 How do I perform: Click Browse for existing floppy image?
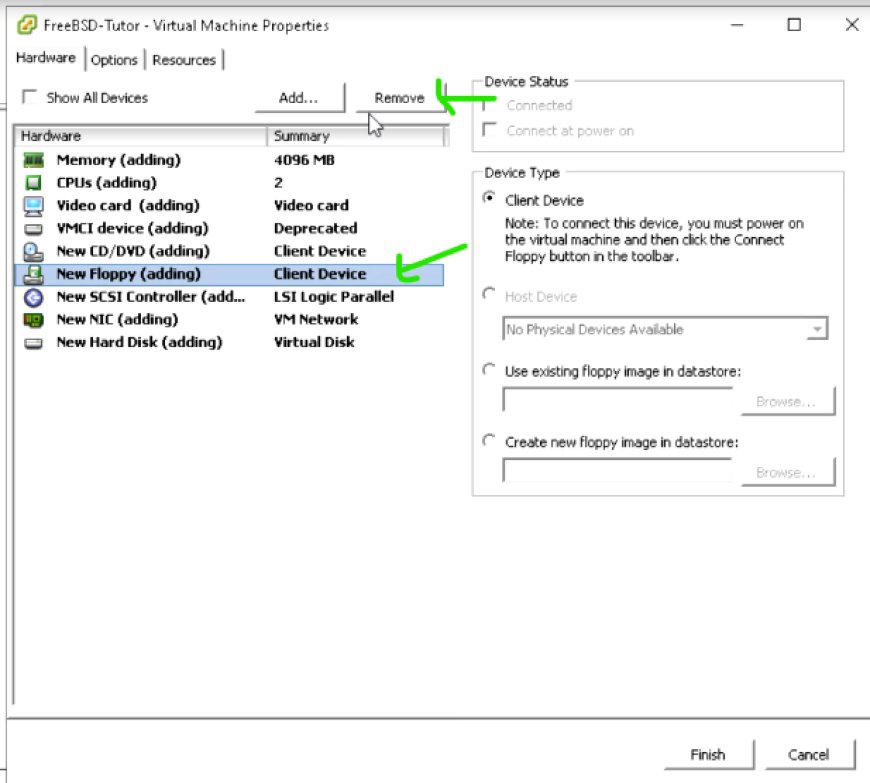coord(787,401)
